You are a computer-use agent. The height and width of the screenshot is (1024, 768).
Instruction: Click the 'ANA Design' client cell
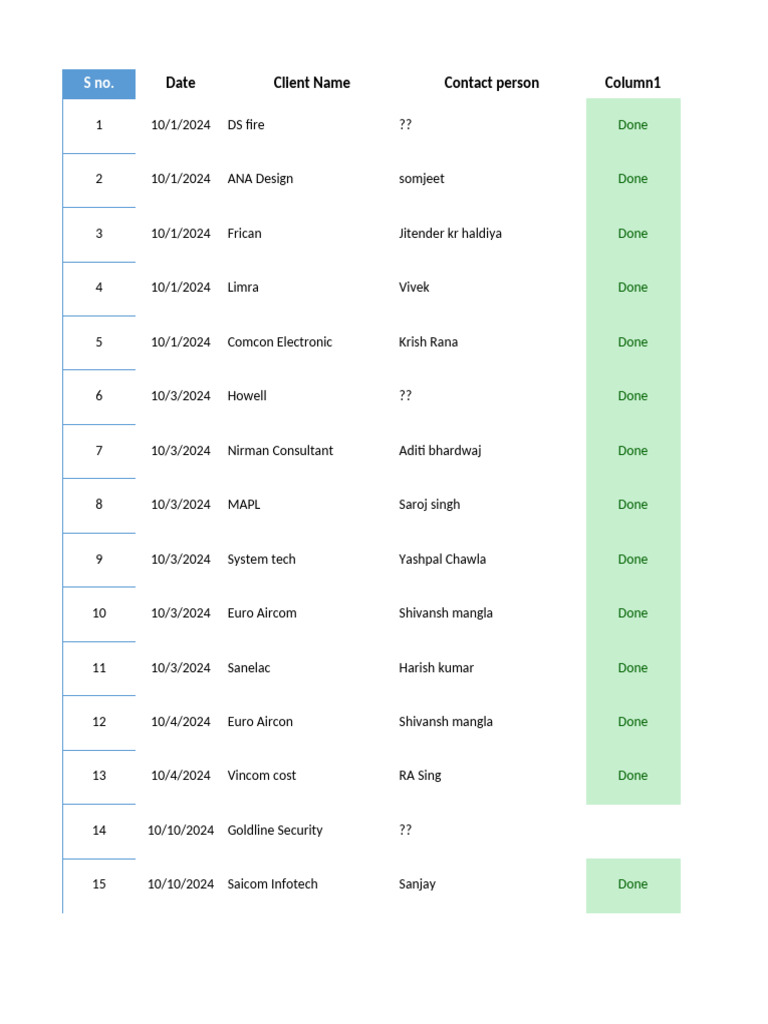[260, 179]
